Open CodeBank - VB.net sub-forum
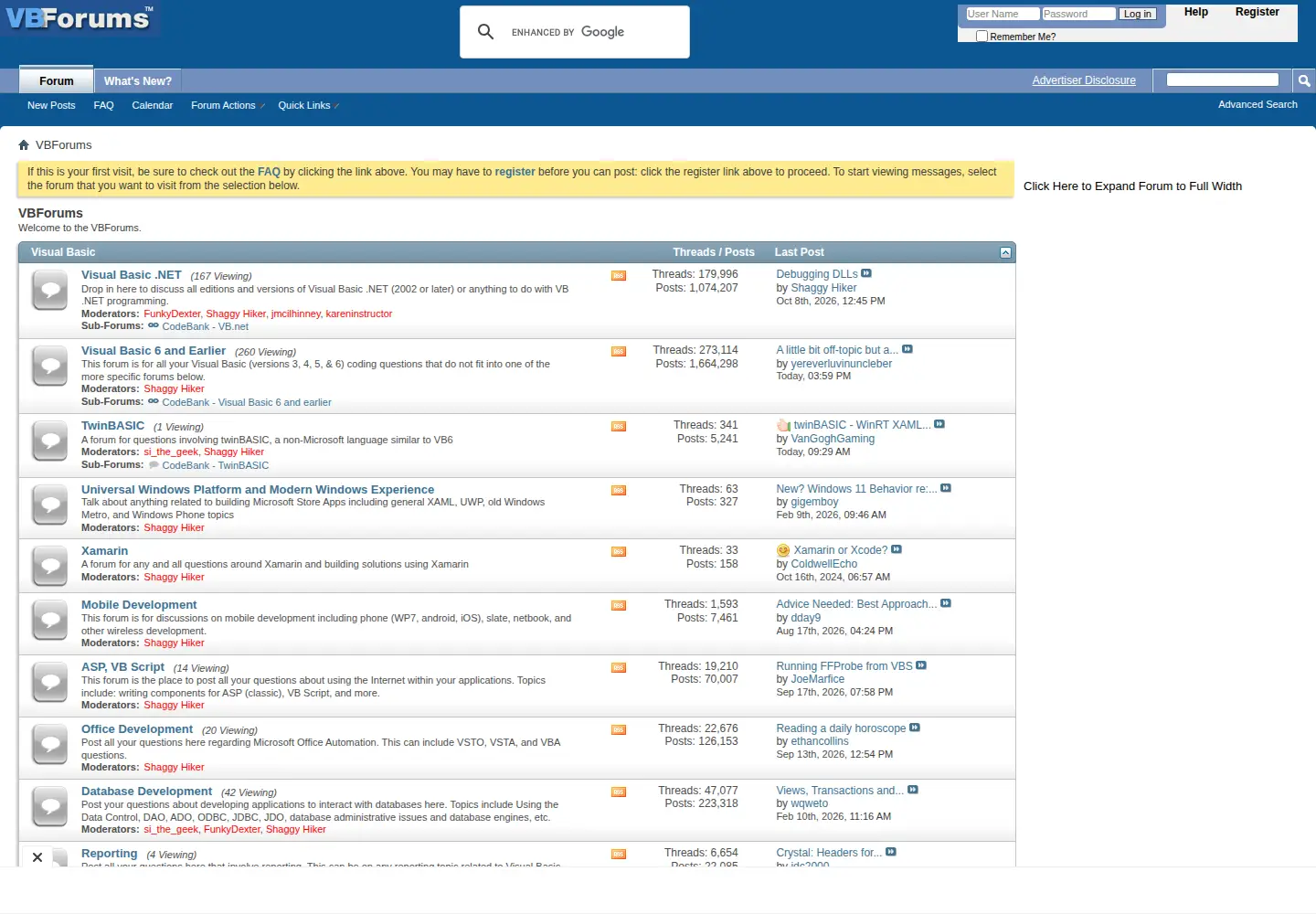This screenshot has width=1316, height=914. point(206,326)
